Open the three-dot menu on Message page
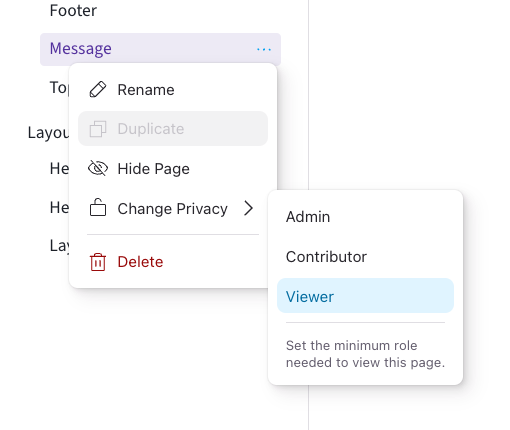Viewport: 510px width, 430px height. tap(264, 49)
